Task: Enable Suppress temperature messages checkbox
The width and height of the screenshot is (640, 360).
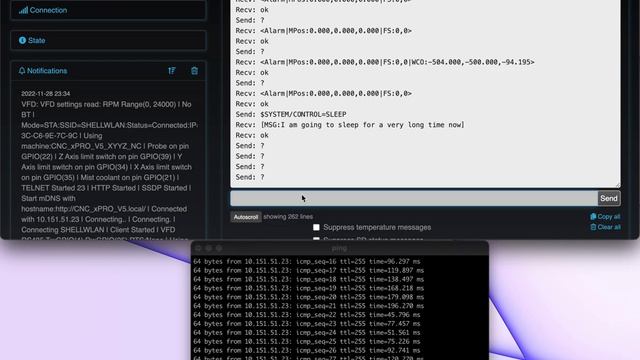Action: (x=316, y=227)
